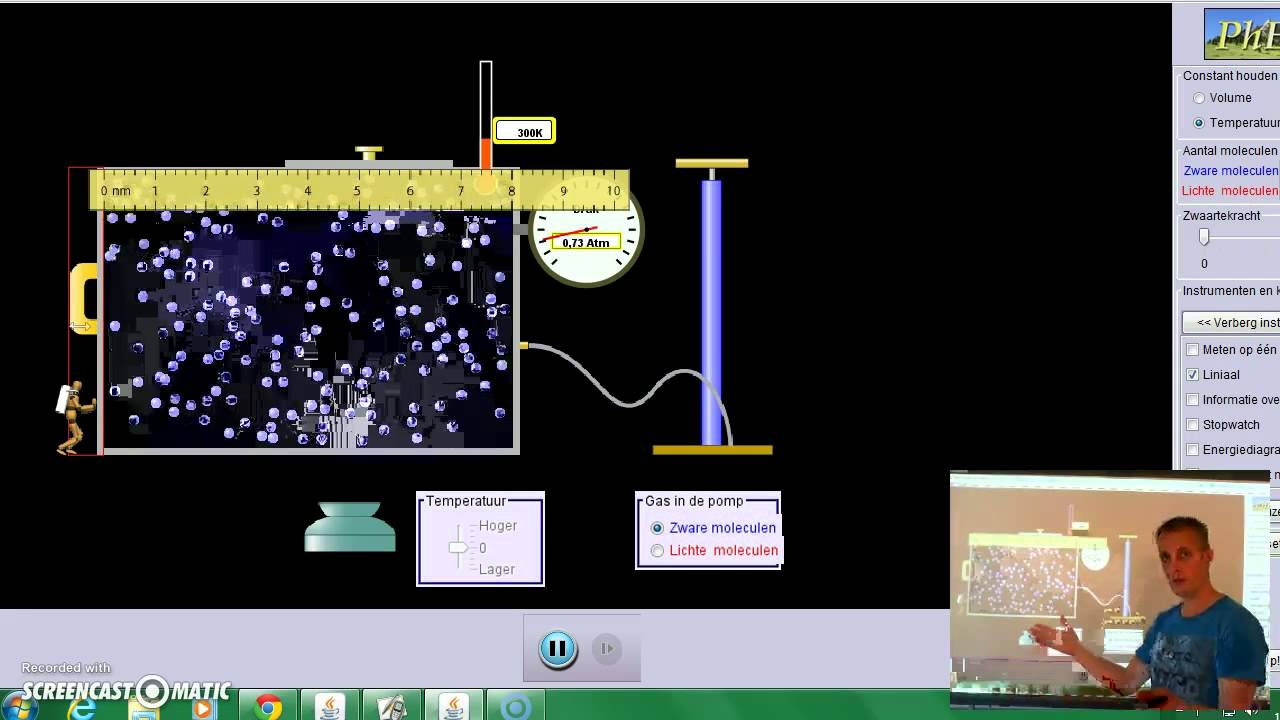Click the Zwaartekracht slider thumb
Viewport: 1280px width, 720px height.
1204,237
